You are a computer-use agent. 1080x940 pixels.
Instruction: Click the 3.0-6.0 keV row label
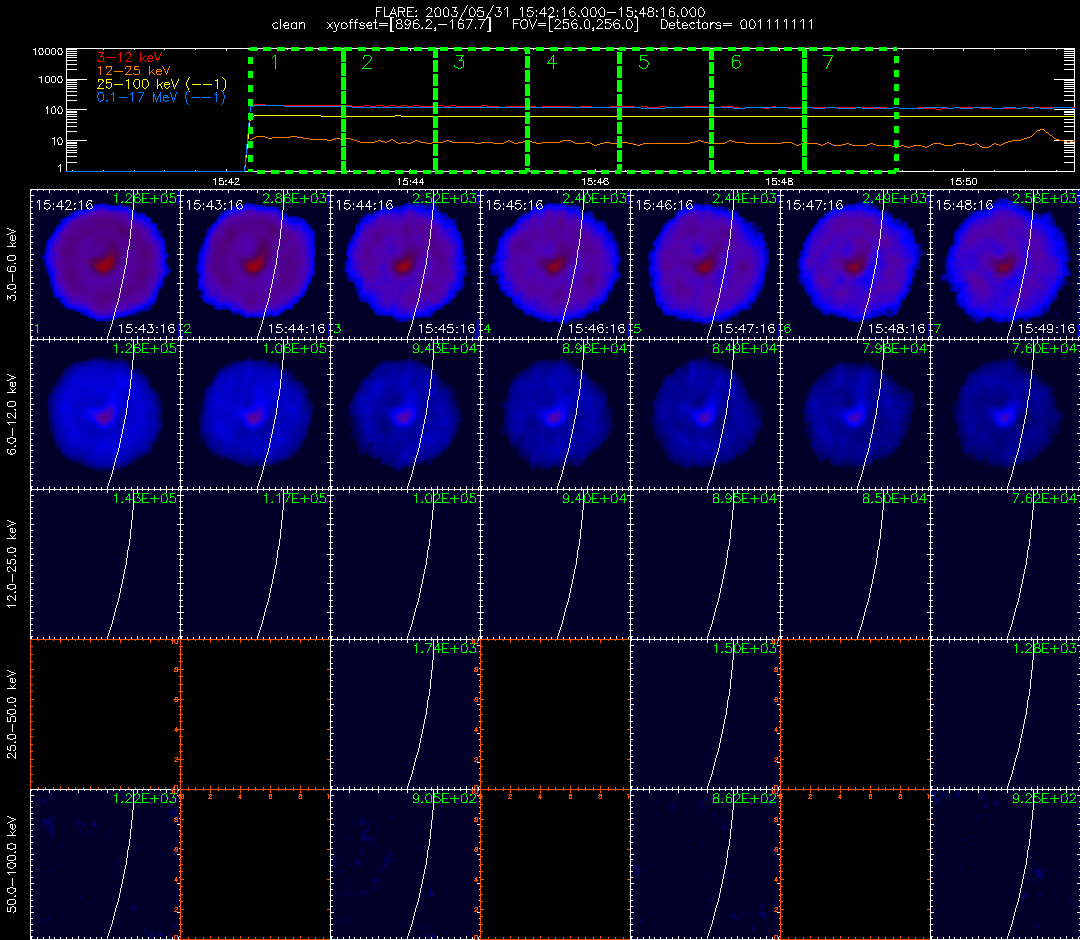12,264
